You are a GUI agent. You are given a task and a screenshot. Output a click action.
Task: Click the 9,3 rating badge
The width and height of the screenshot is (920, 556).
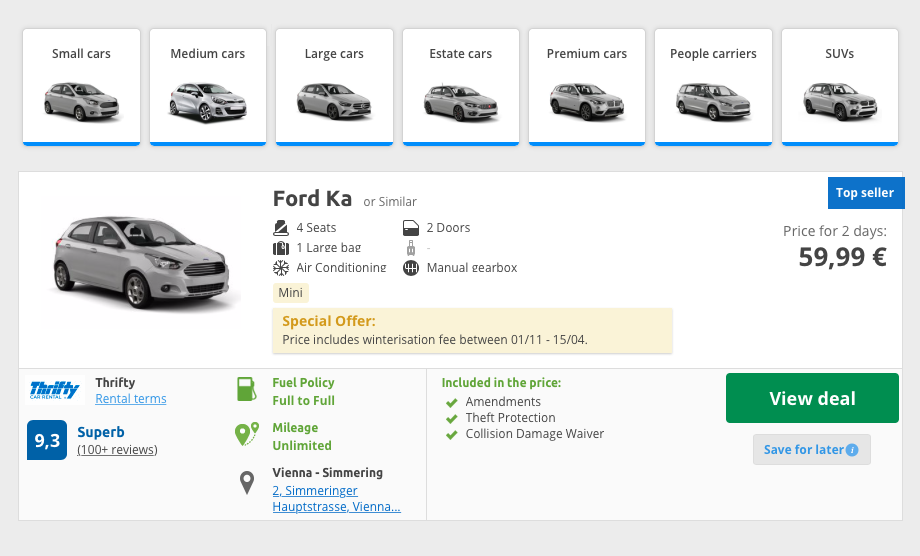(47, 440)
